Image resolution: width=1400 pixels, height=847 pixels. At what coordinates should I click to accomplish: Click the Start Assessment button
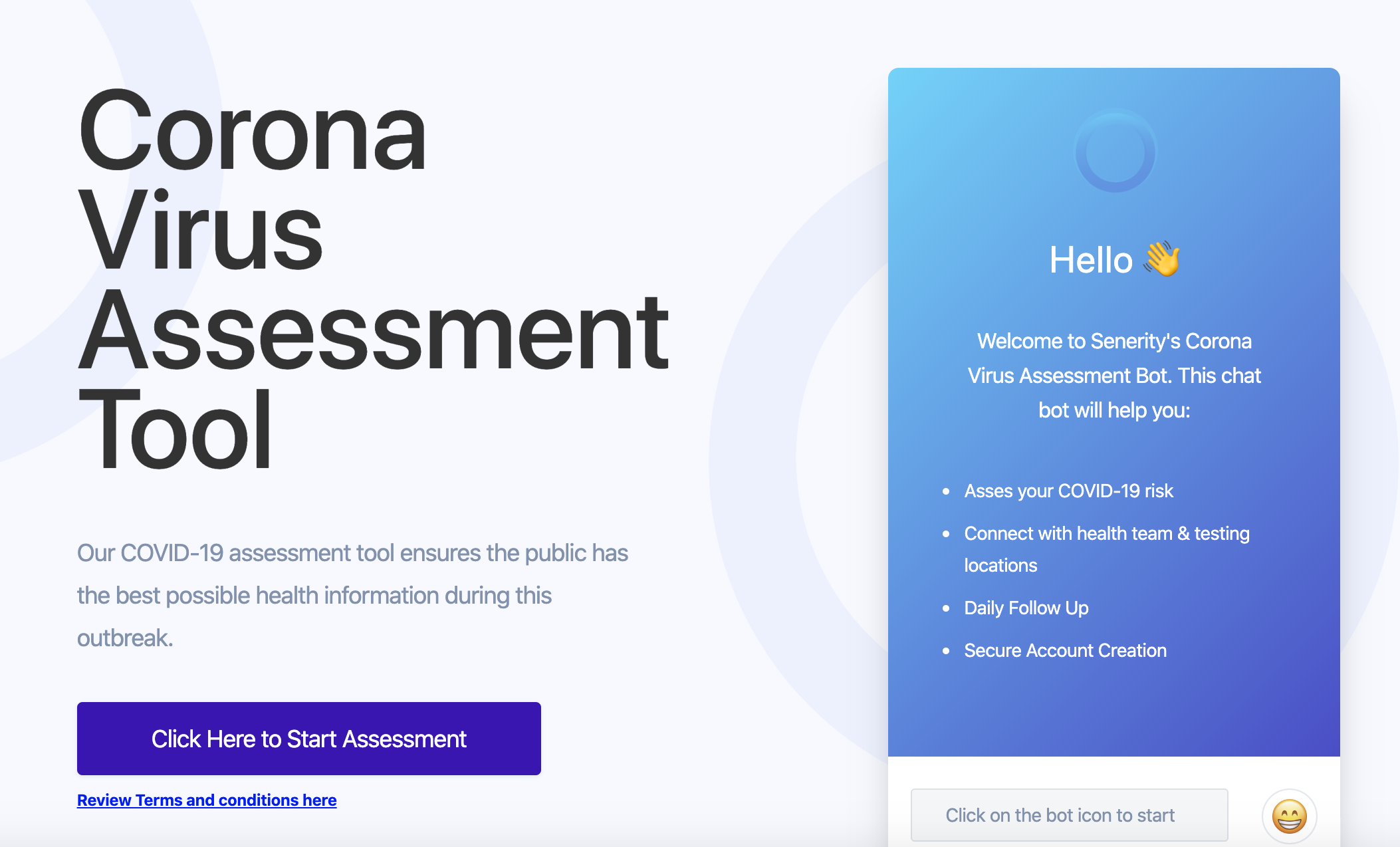click(x=308, y=739)
